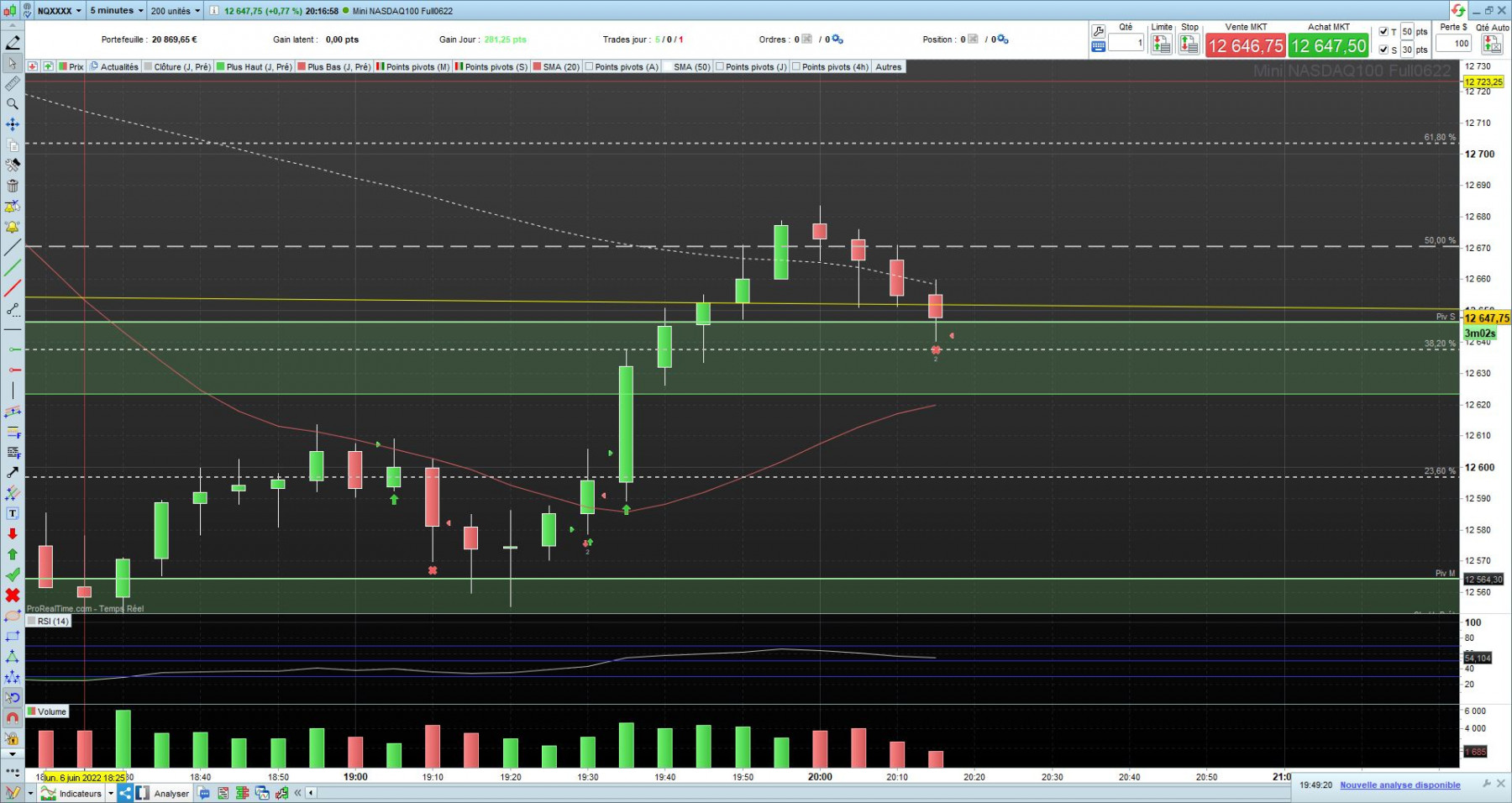This screenshot has height=803, width=1512.
Task: Select the text T annotation tool
Action: [12, 513]
